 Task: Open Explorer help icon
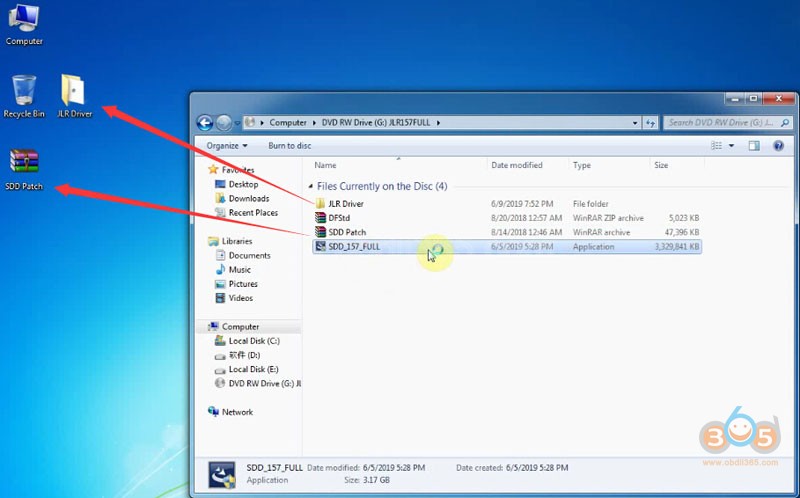click(778, 146)
